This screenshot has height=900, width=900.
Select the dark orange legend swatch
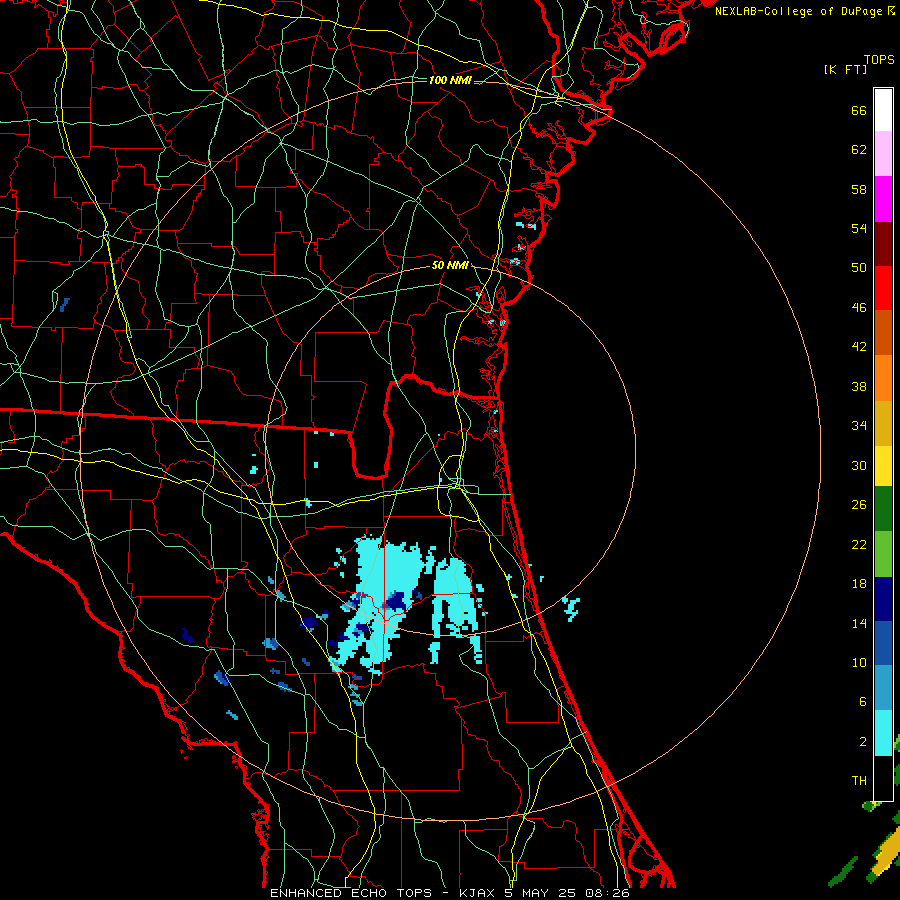pyautogui.click(x=883, y=332)
